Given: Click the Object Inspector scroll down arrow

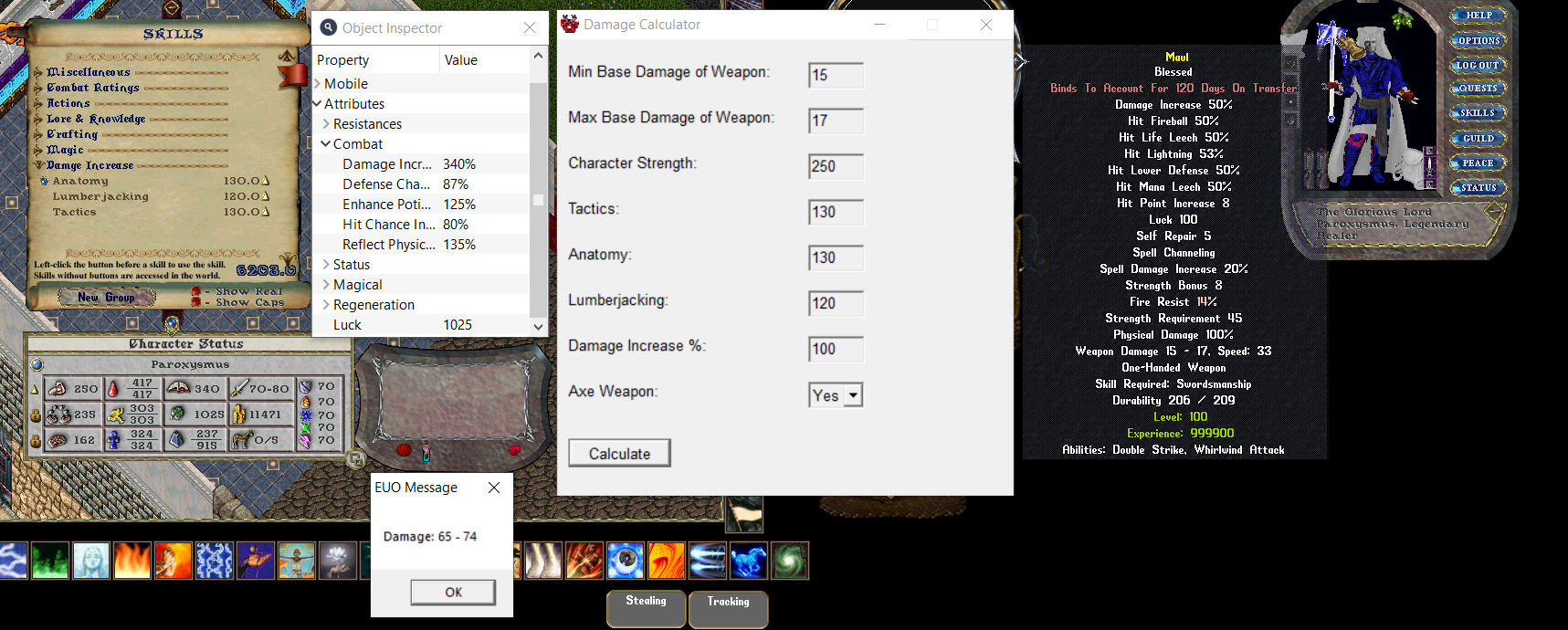Looking at the screenshot, I should (x=538, y=326).
